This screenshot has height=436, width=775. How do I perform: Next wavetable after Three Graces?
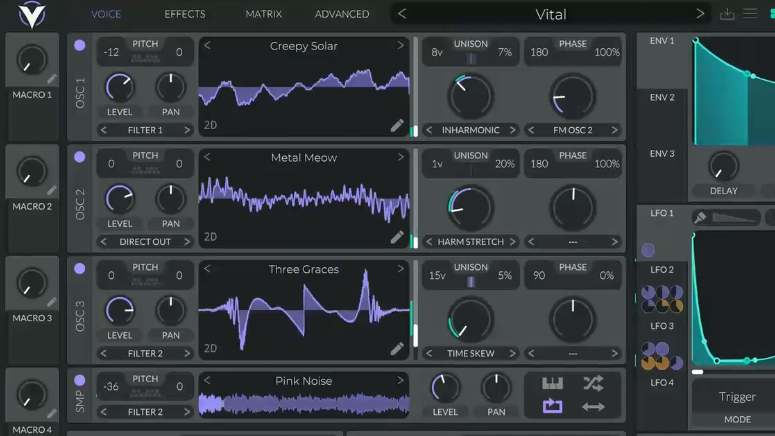(x=400, y=269)
